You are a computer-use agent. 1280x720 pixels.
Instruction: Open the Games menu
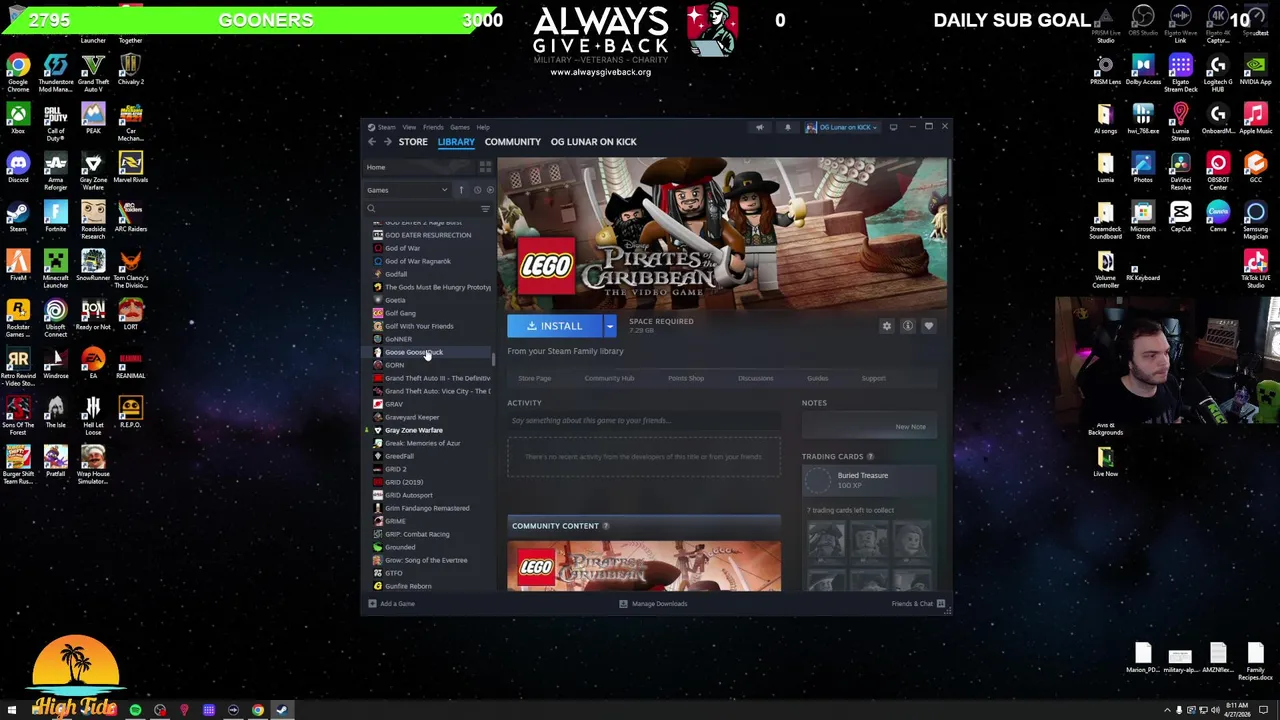pos(459,127)
